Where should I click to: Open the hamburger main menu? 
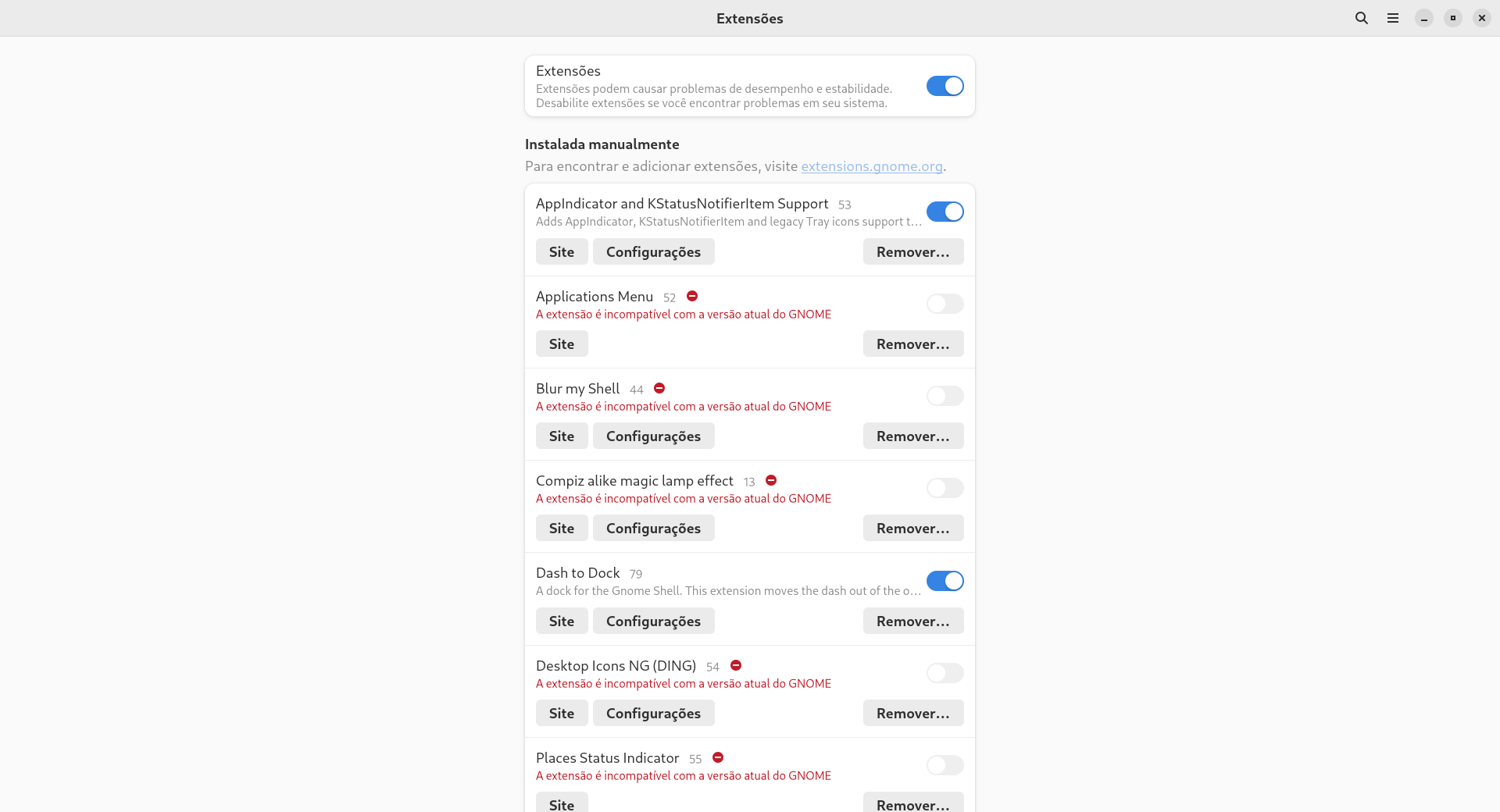click(x=1393, y=18)
